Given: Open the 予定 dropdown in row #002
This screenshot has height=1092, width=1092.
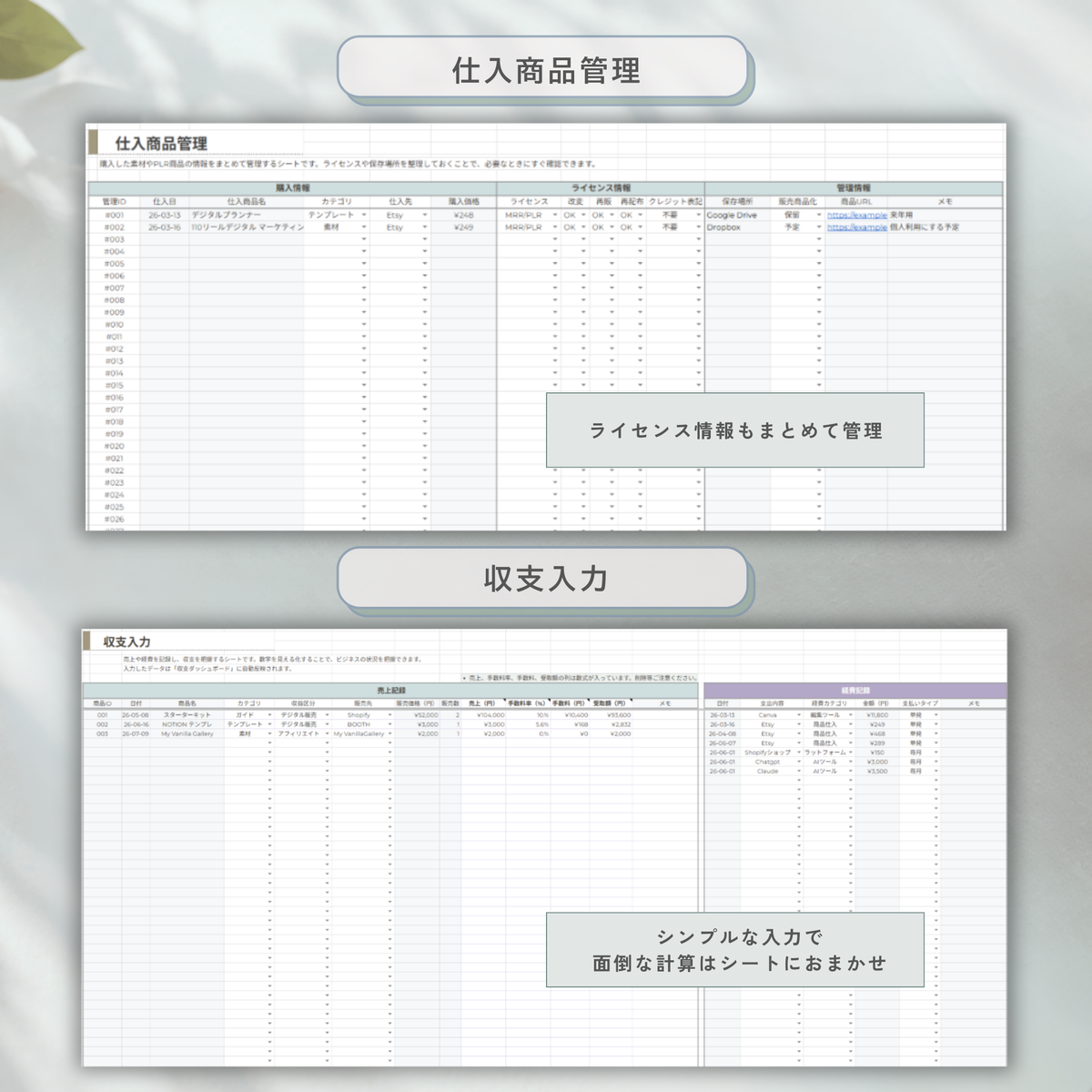Looking at the screenshot, I should point(819,227).
